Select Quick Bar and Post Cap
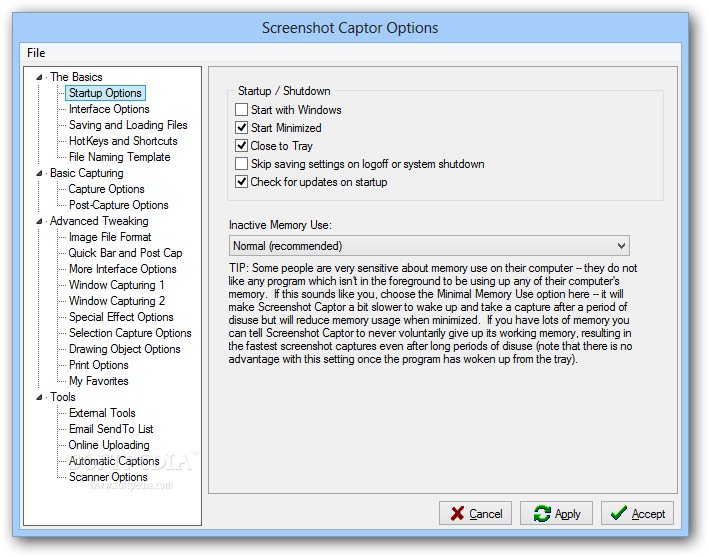This screenshot has height=557, width=709. click(x=125, y=253)
